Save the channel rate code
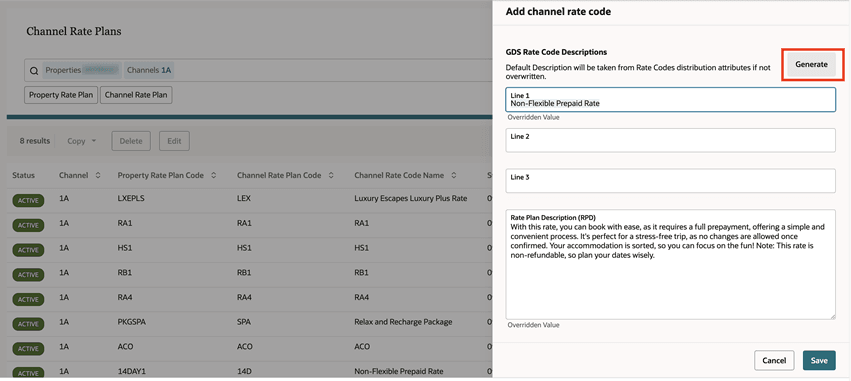Viewport: 851px width, 381px height. pyautogui.click(x=819, y=360)
